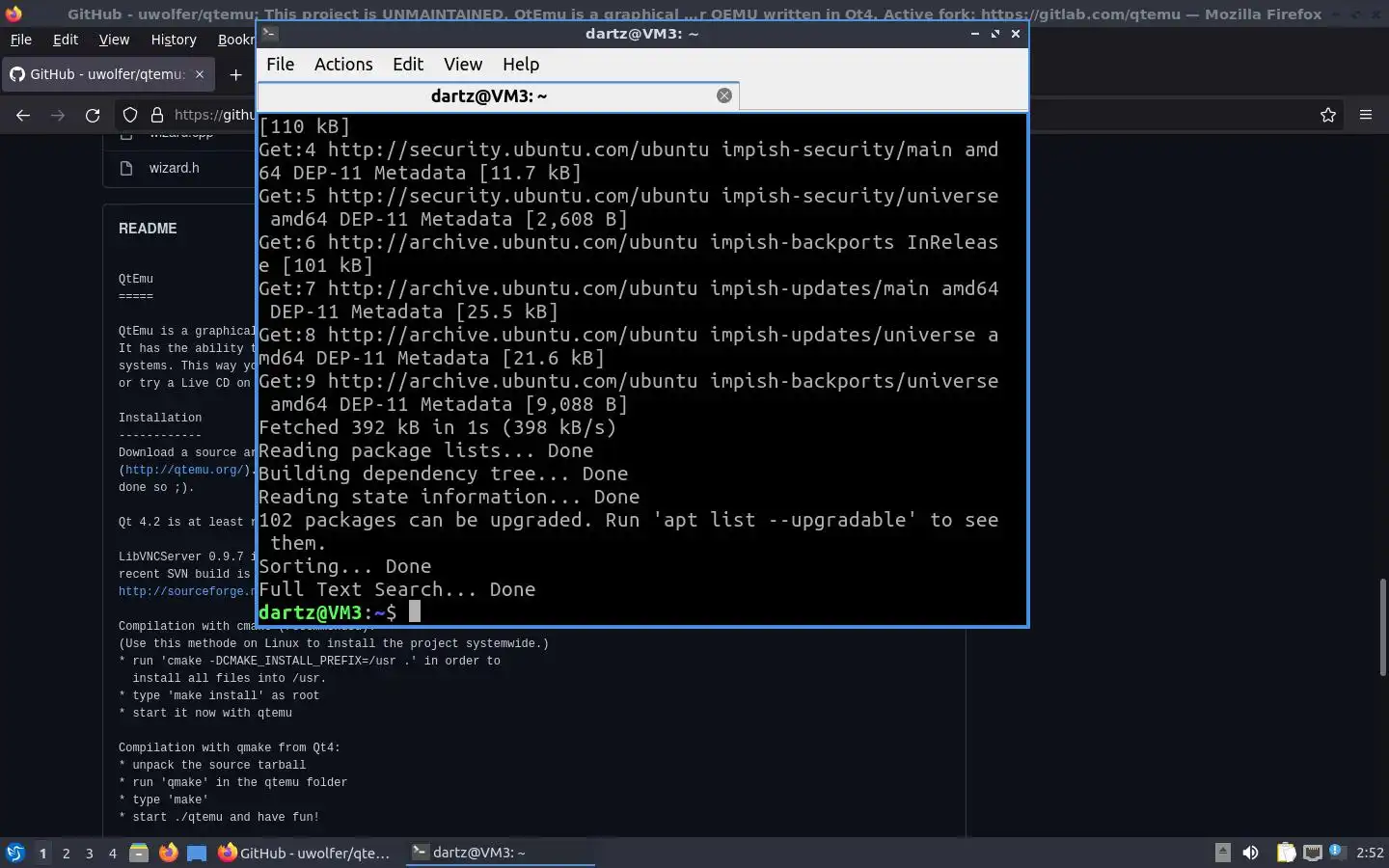Switch to dartz@VM3 terminal in taskbar
1389x868 pixels.
(x=501, y=853)
